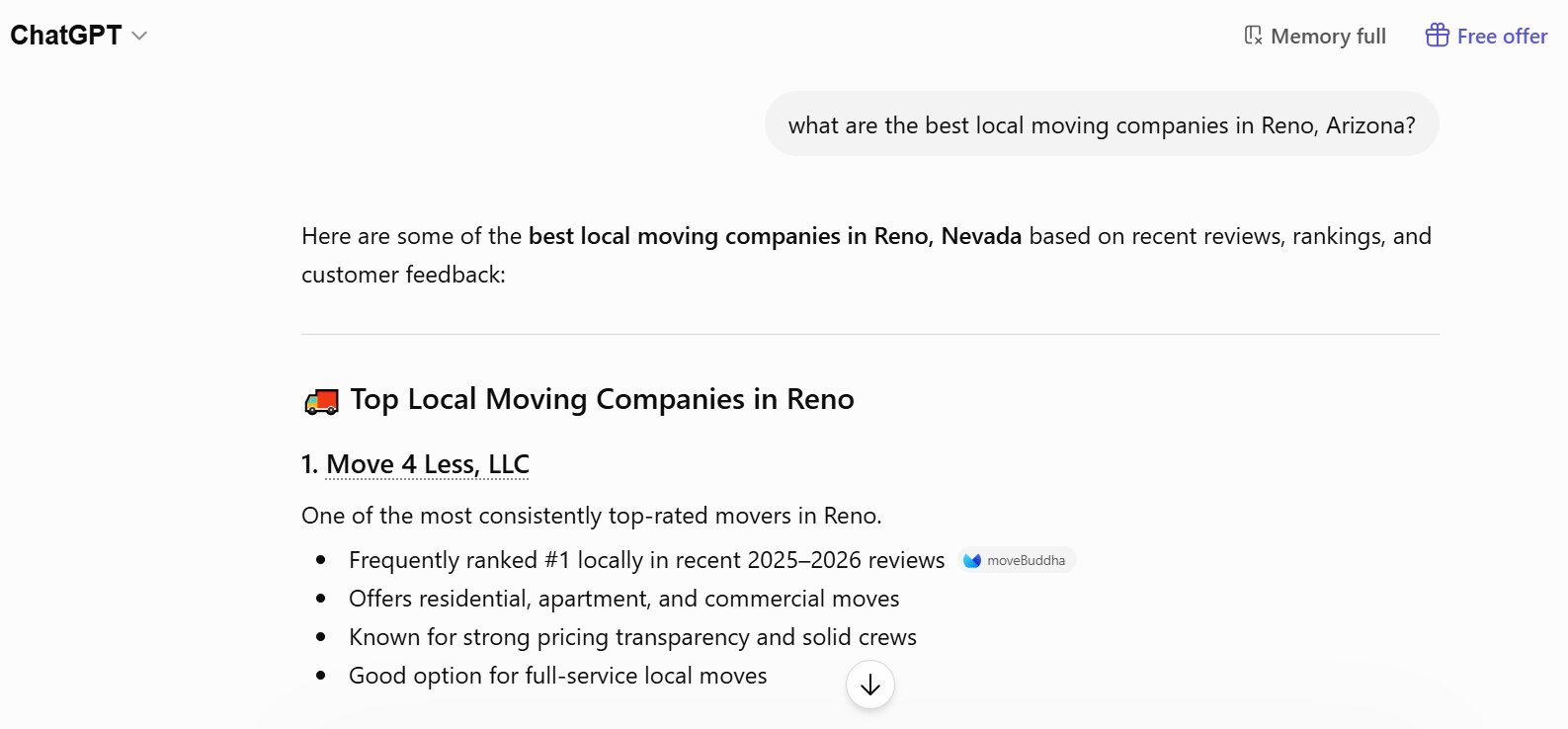Open the Move 4 Less, LLC link
This screenshot has height=729, width=1568.
(x=428, y=464)
